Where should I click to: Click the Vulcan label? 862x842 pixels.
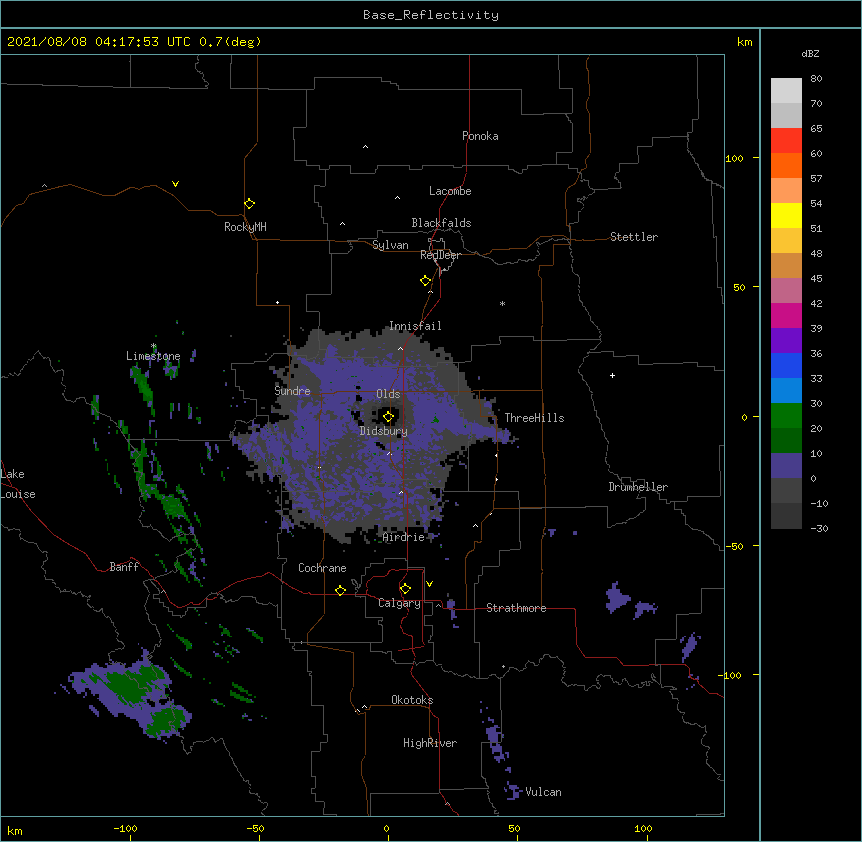(x=543, y=792)
